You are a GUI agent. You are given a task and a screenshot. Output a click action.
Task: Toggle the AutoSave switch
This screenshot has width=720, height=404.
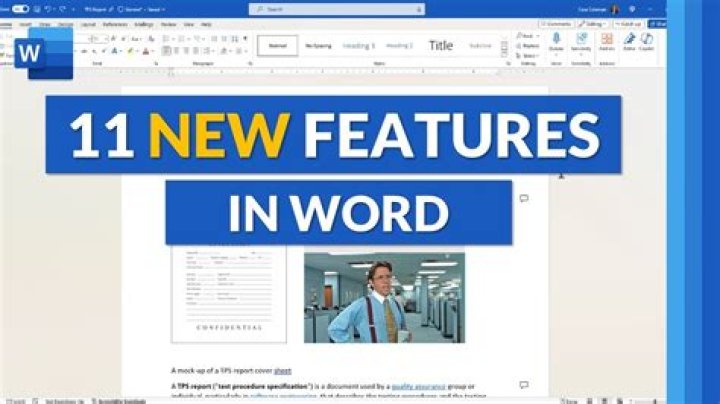tap(19, 9)
